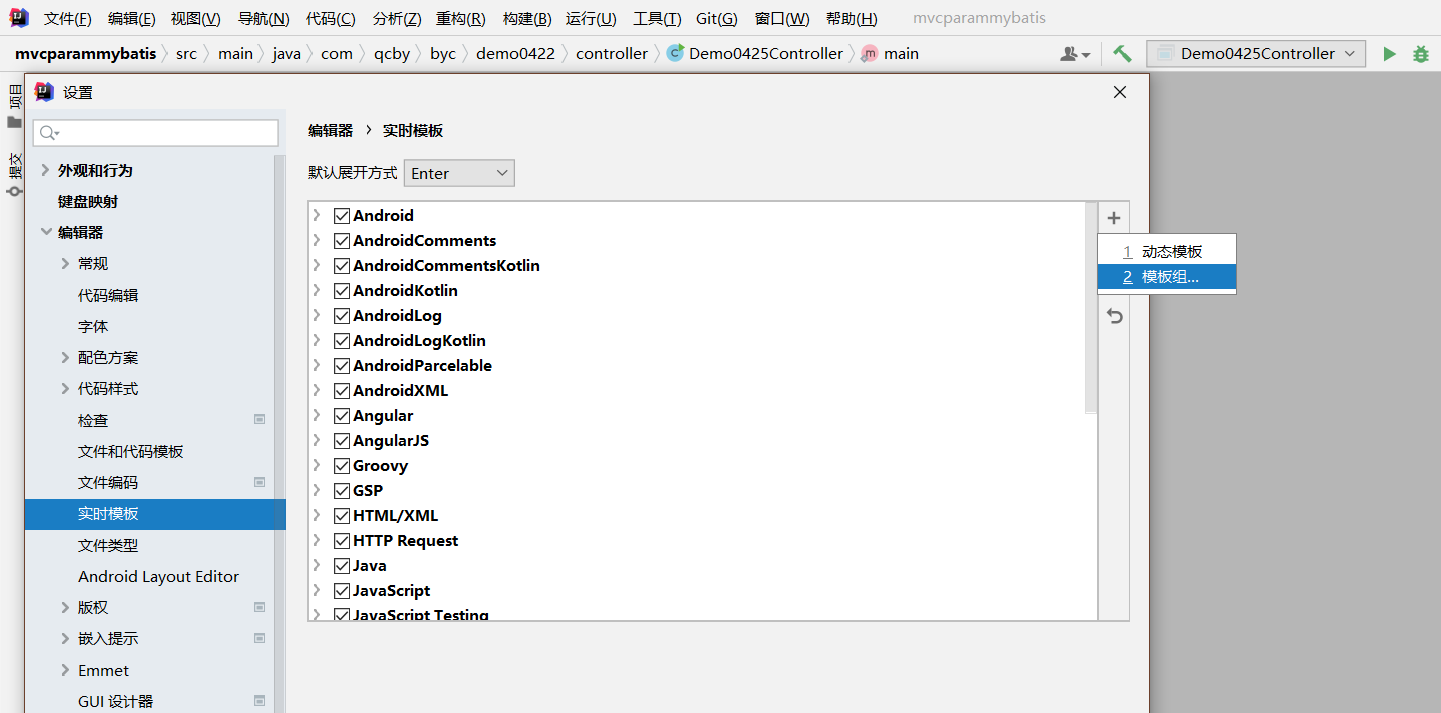Open the 代码(C) menu

330,19
